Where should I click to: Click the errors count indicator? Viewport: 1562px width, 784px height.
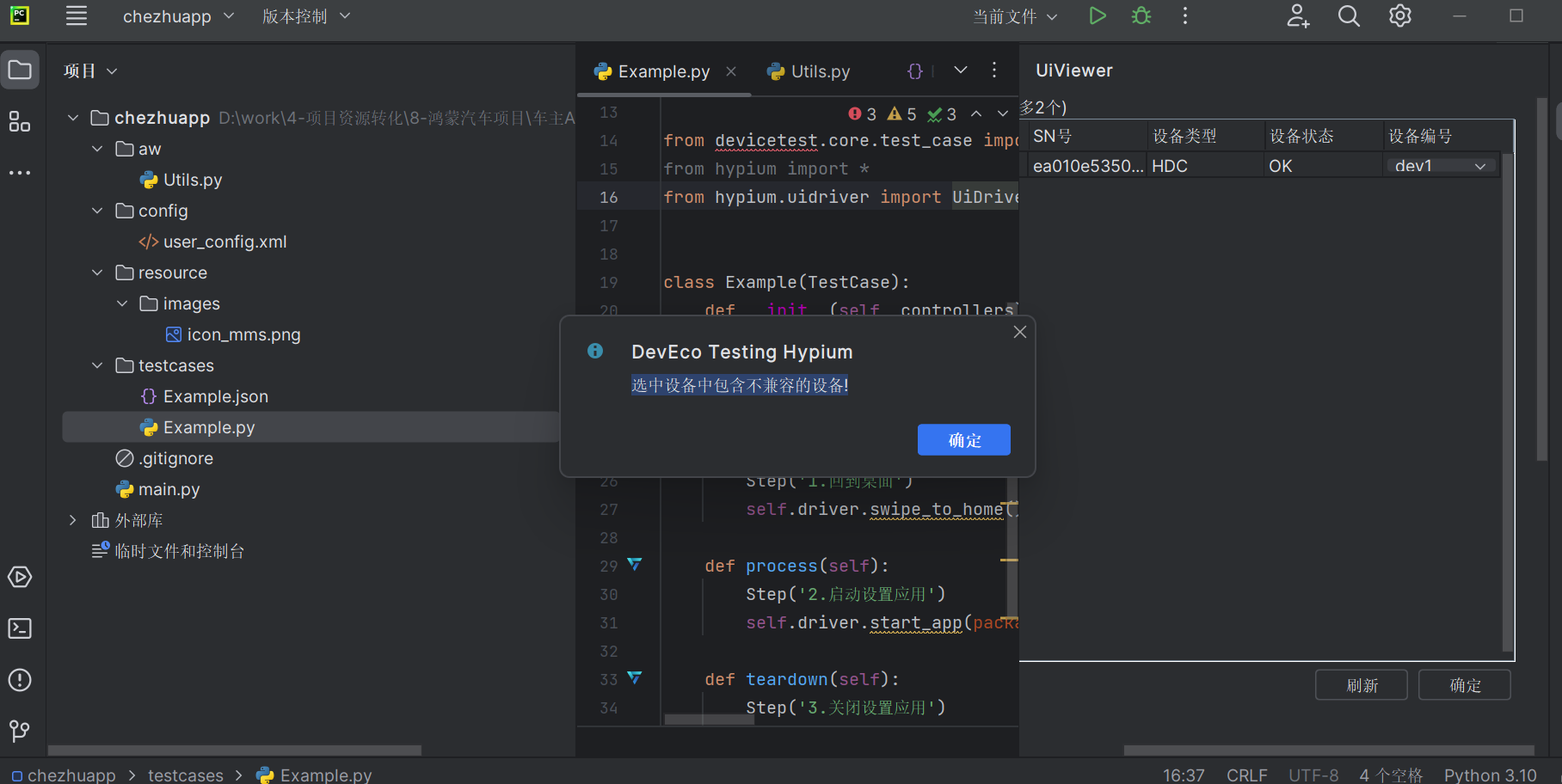863,114
